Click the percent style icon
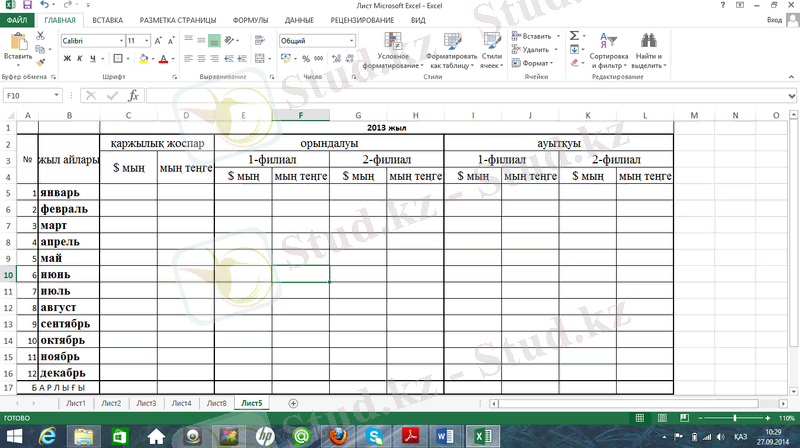 click(x=306, y=59)
